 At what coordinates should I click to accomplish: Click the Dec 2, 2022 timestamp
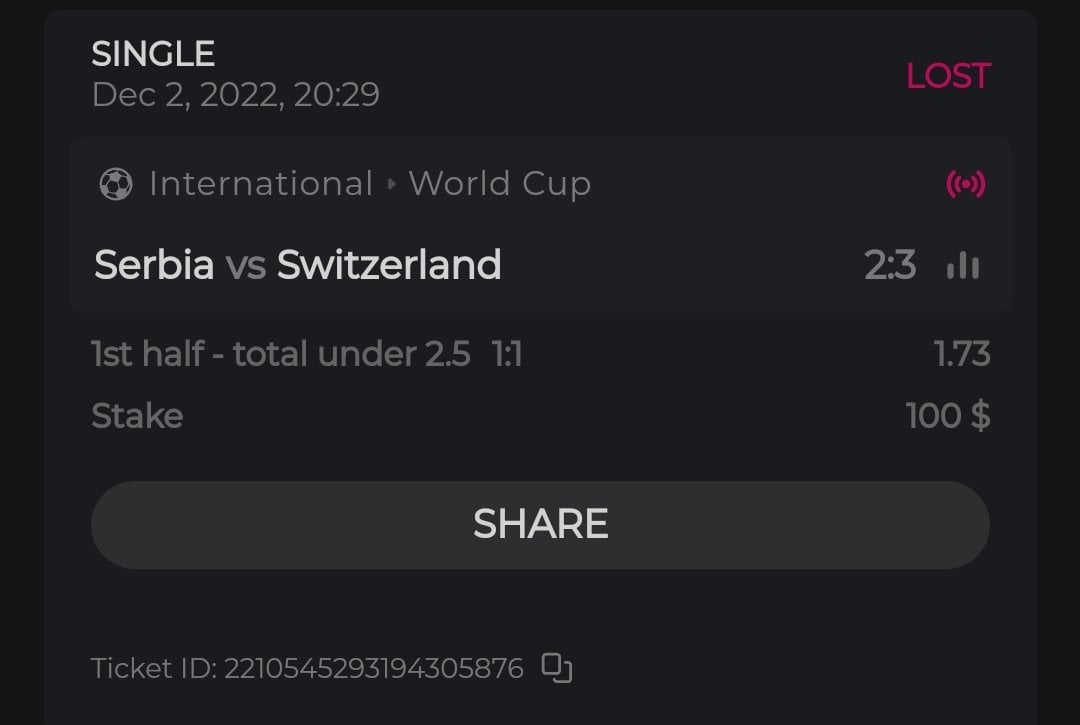235,95
